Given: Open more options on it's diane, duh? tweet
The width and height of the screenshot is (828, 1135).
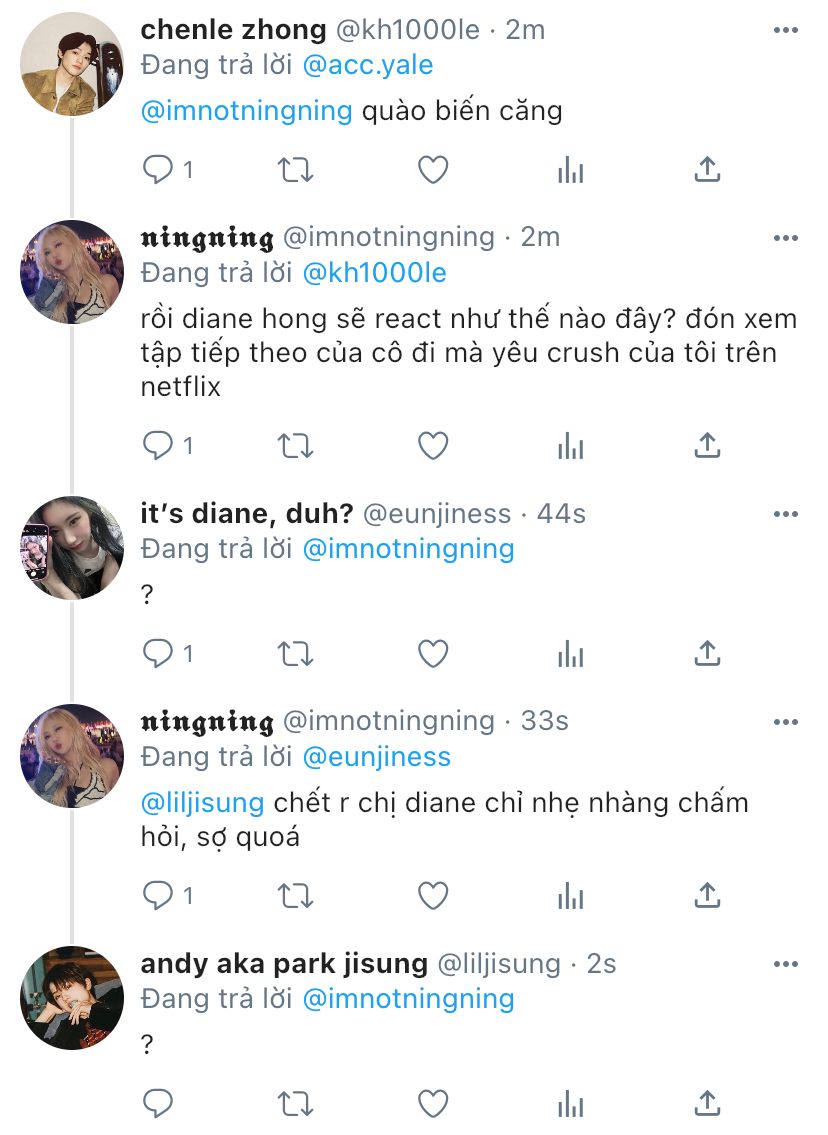Looking at the screenshot, I should [786, 514].
